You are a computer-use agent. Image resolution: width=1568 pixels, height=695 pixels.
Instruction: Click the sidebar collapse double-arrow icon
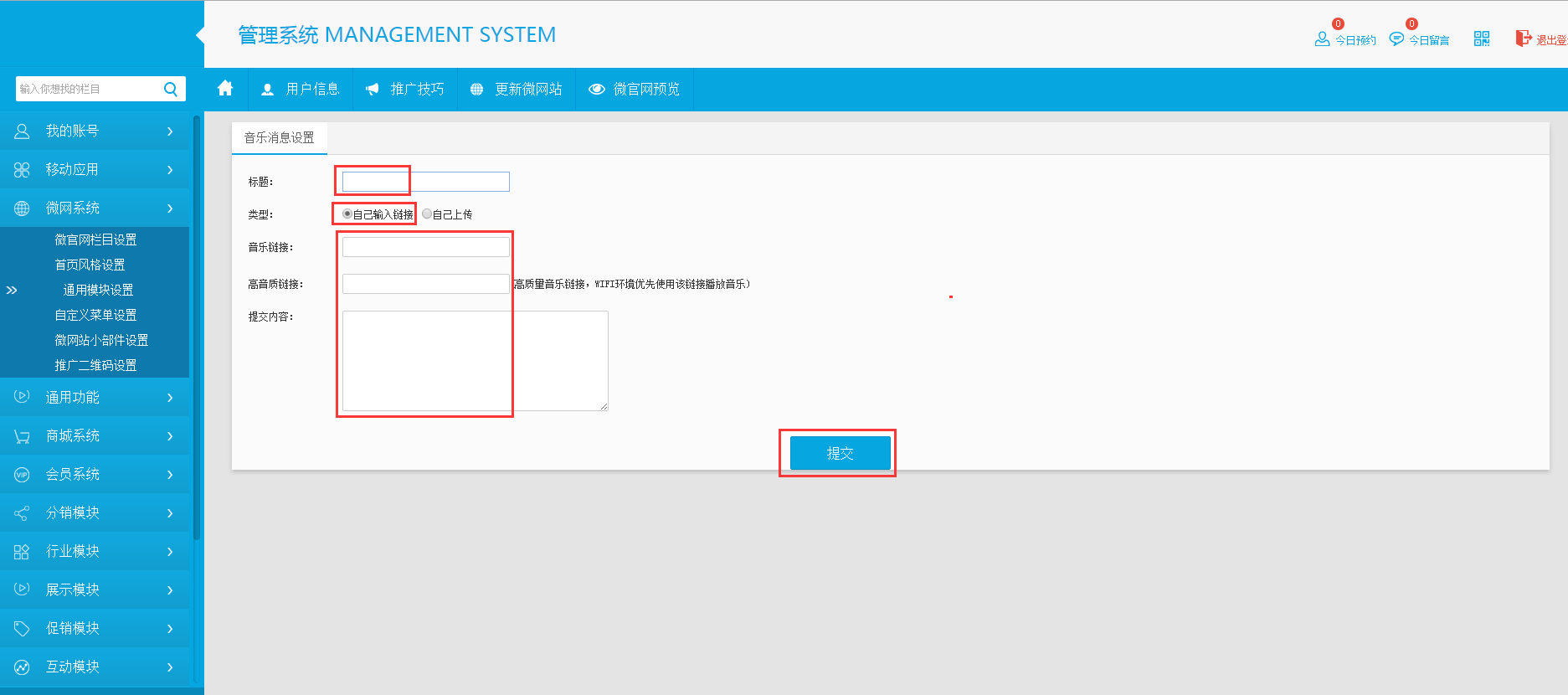tap(12, 291)
